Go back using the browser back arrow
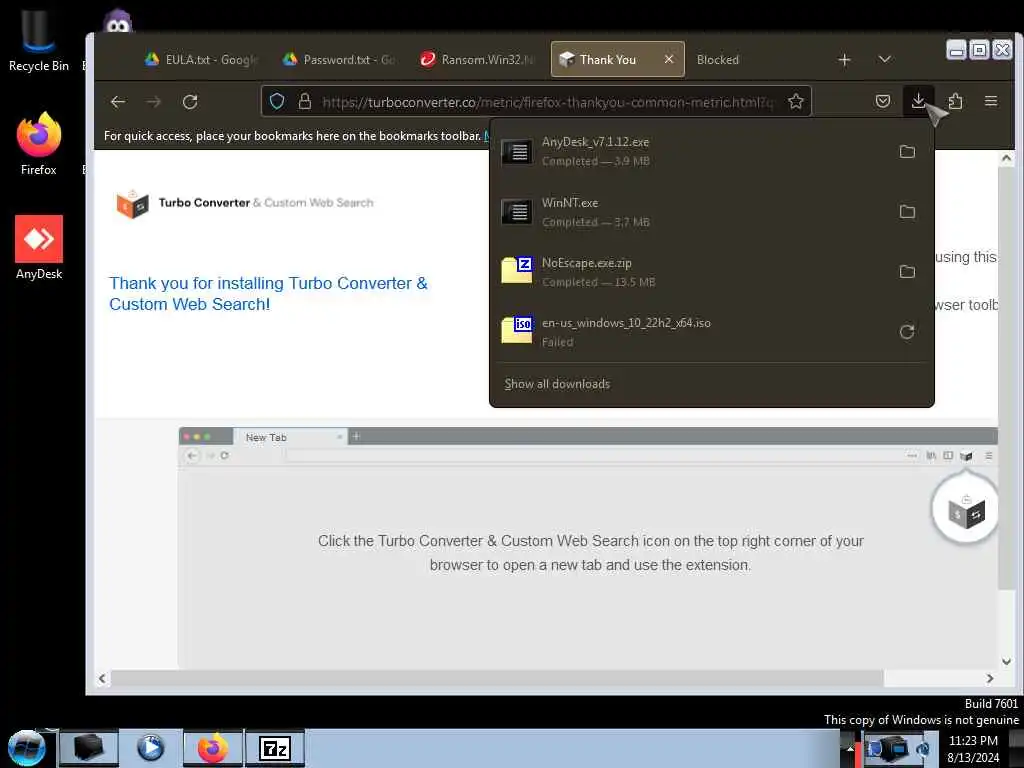The image size is (1024, 768). (118, 102)
